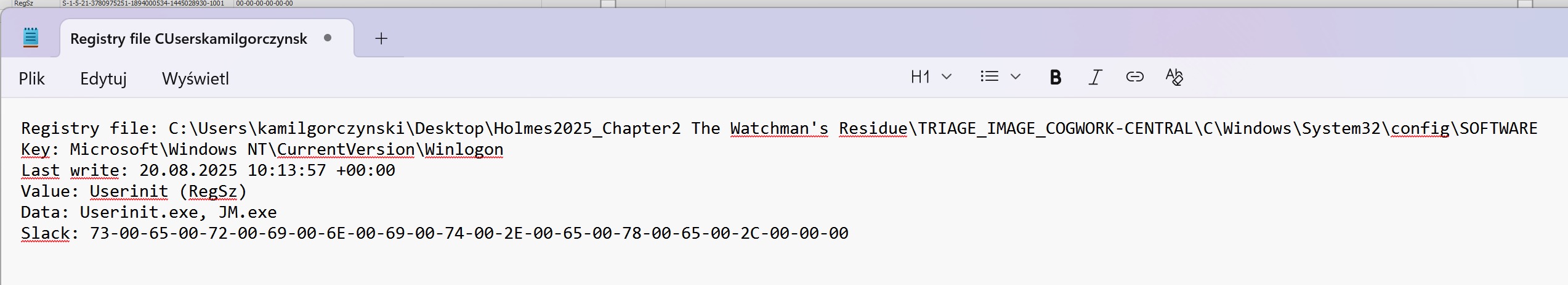Image resolution: width=1568 pixels, height=285 pixels.
Task: Click the Winlogon word in the Key line
Action: pyautogui.click(x=464, y=149)
